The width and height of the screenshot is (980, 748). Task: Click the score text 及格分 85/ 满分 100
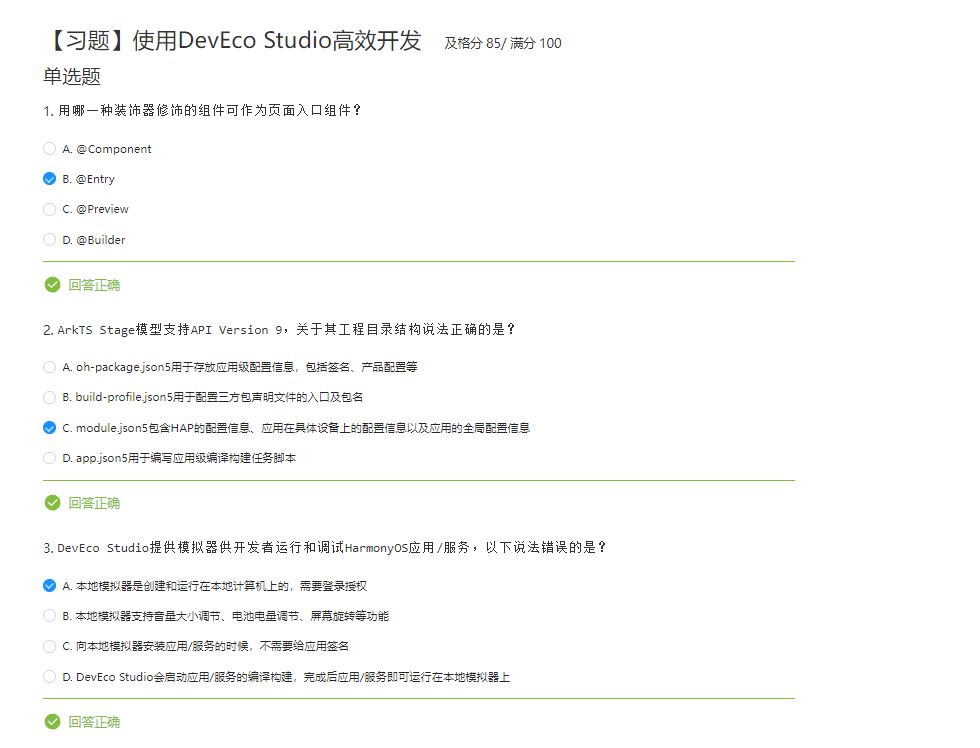pos(503,43)
